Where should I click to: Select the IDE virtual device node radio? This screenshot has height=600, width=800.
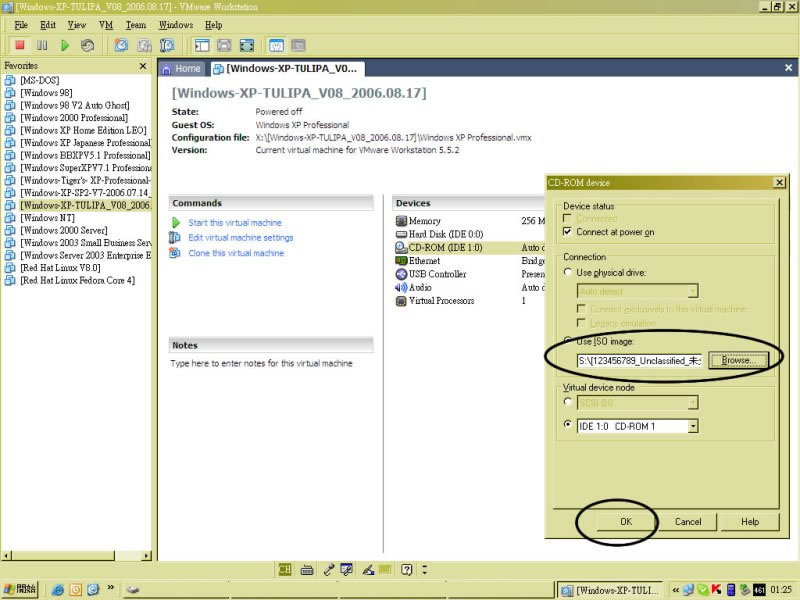tap(567, 424)
